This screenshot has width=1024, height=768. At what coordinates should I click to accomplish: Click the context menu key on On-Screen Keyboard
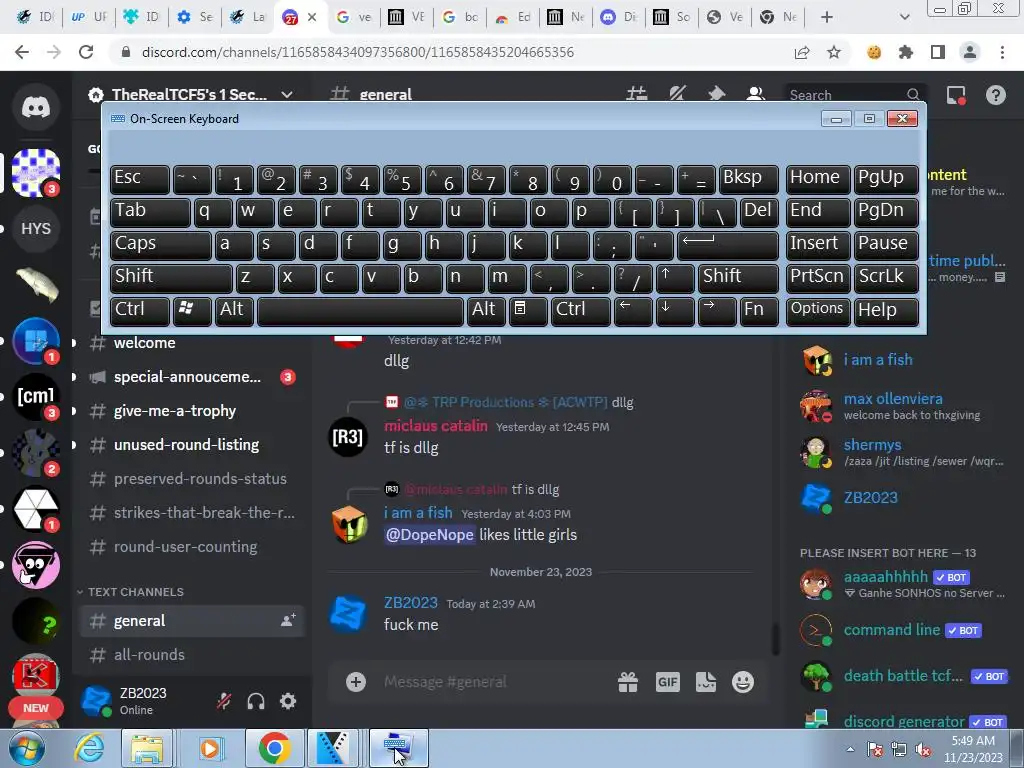click(x=527, y=310)
